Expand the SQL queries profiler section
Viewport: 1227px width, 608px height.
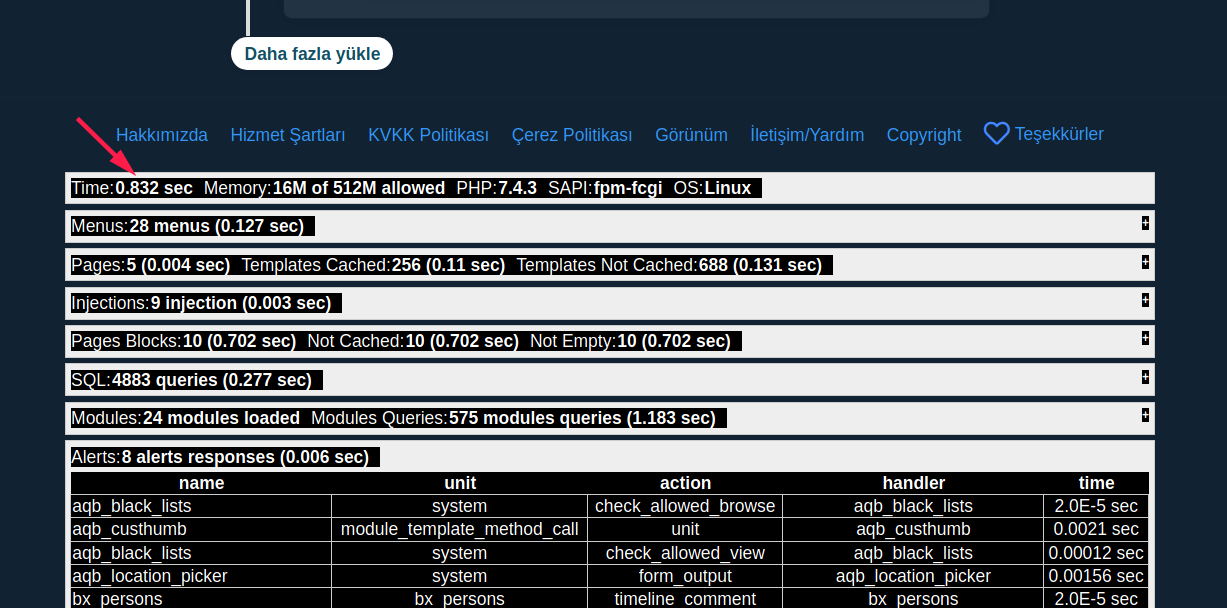[1145, 377]
